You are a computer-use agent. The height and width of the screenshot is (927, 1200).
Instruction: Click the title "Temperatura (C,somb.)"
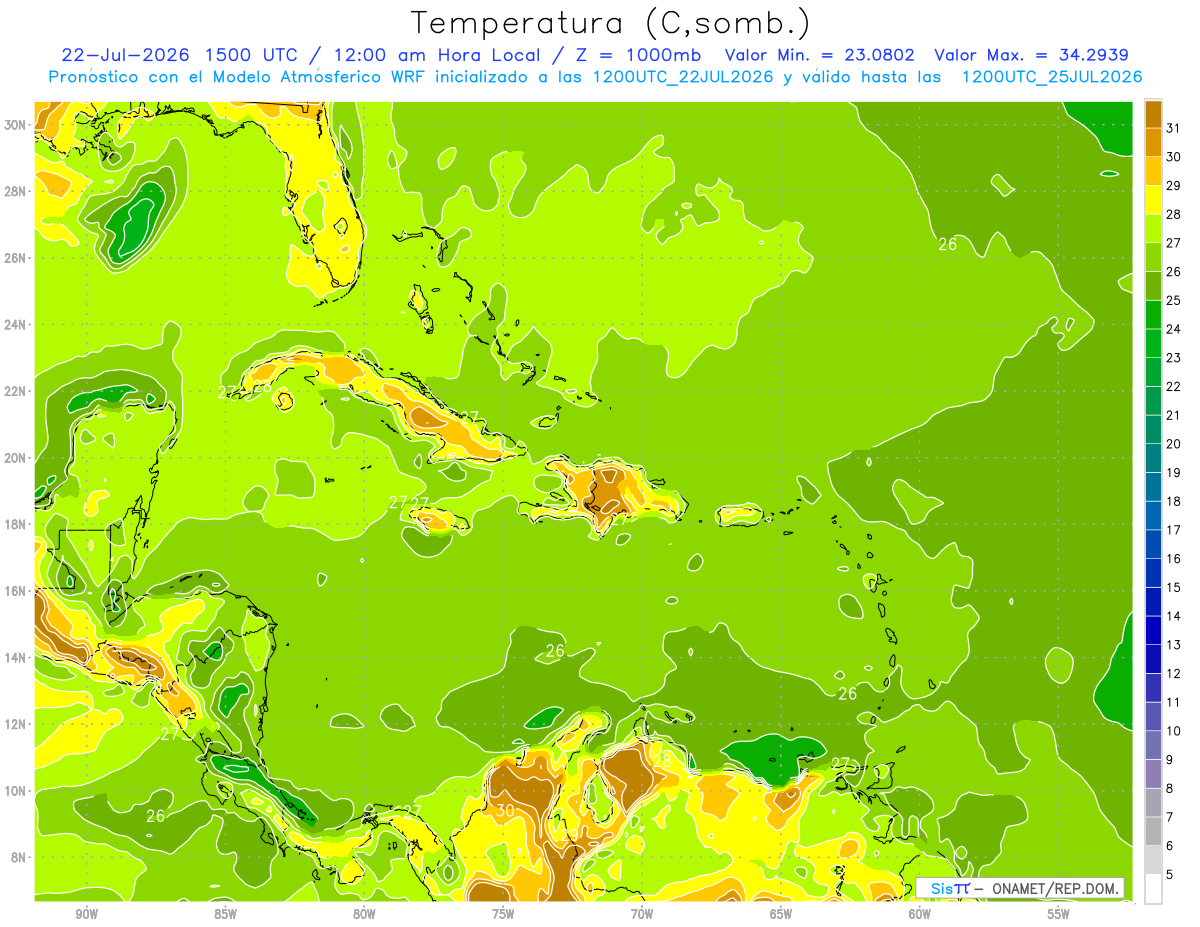610,23
